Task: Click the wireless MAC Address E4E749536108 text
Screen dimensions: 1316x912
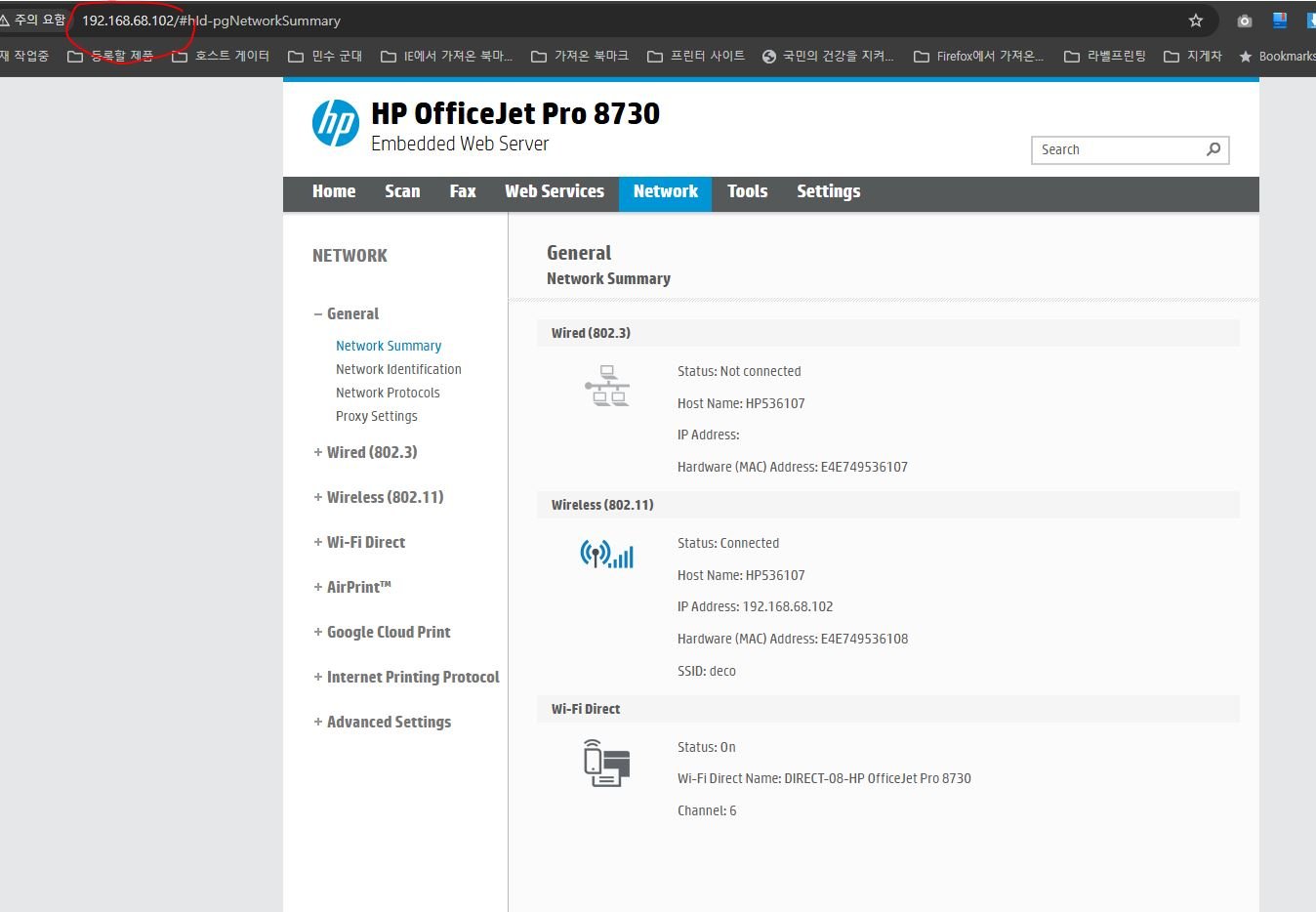Action: 793,639
